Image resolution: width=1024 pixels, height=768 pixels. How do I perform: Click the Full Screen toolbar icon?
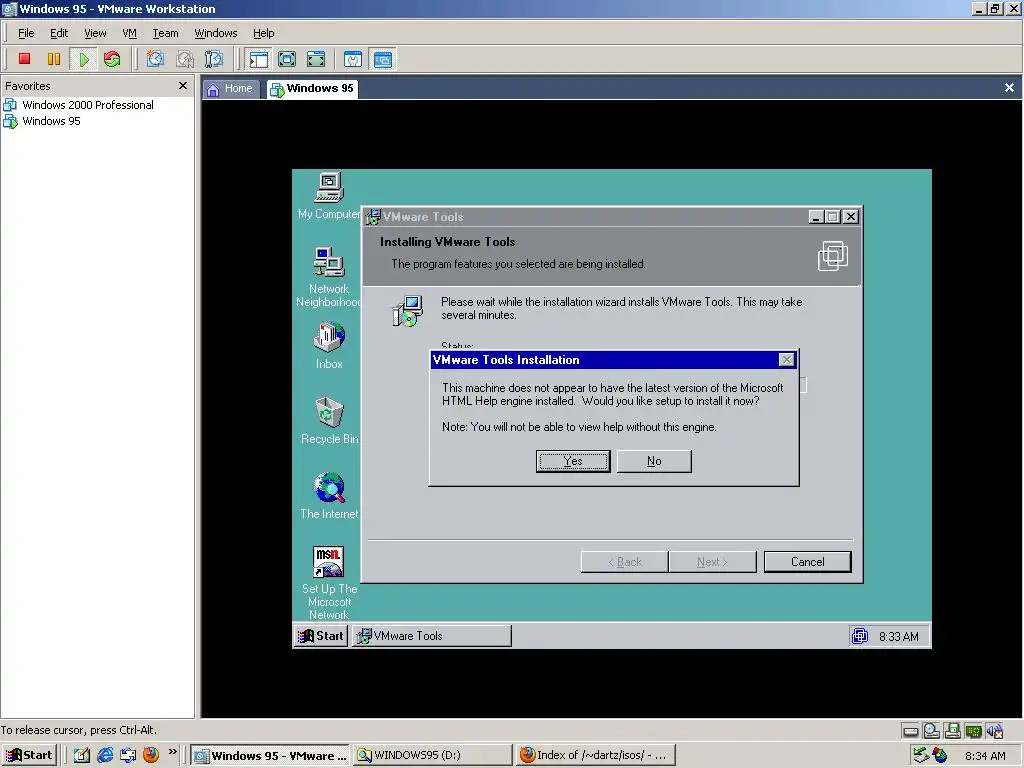click(315, 59)
